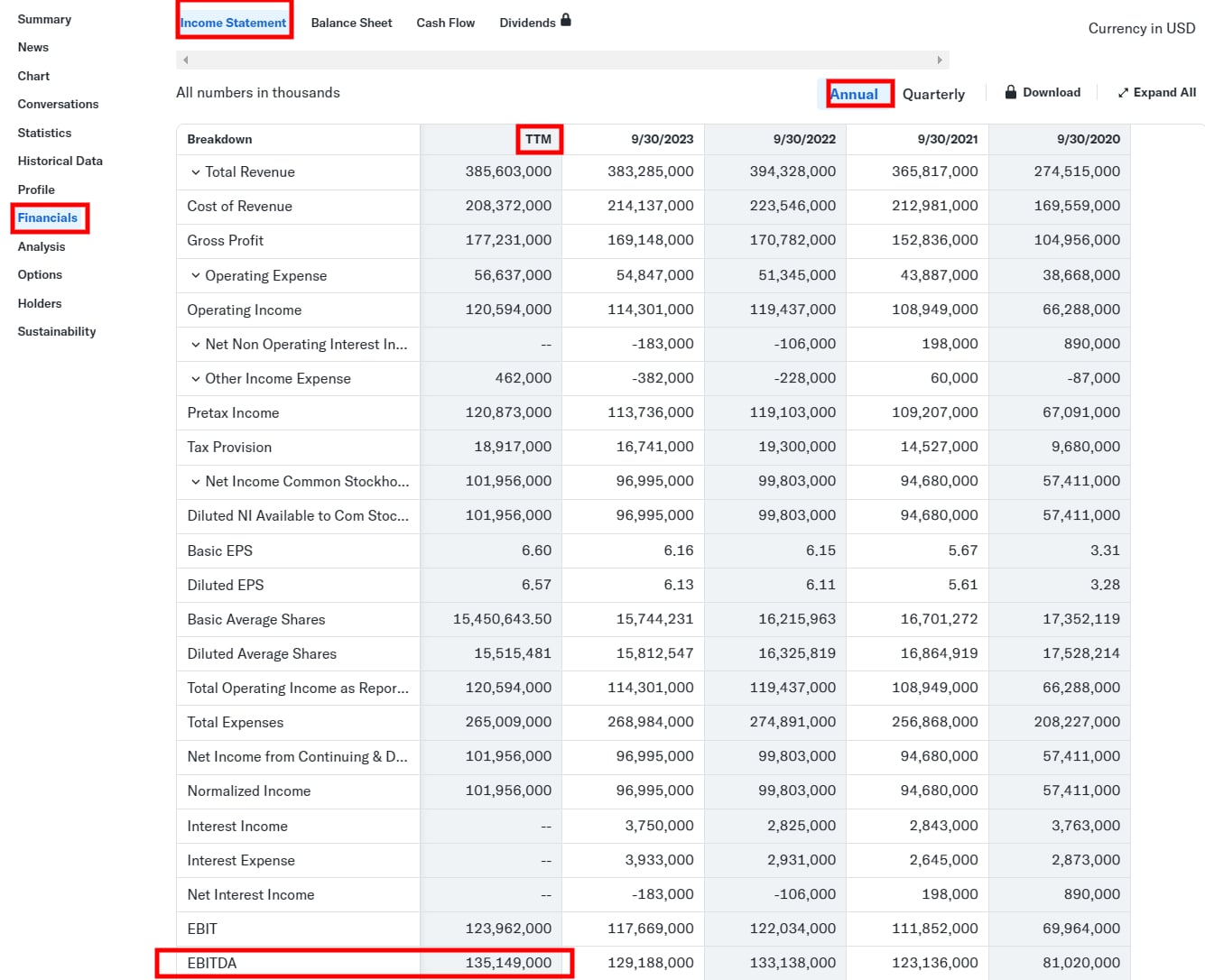Image resolution: width=1205 pixels, height=980 pixels.
Task: Select the Income Statement tab
Action: pyautogui.click(x=233, y=23)
